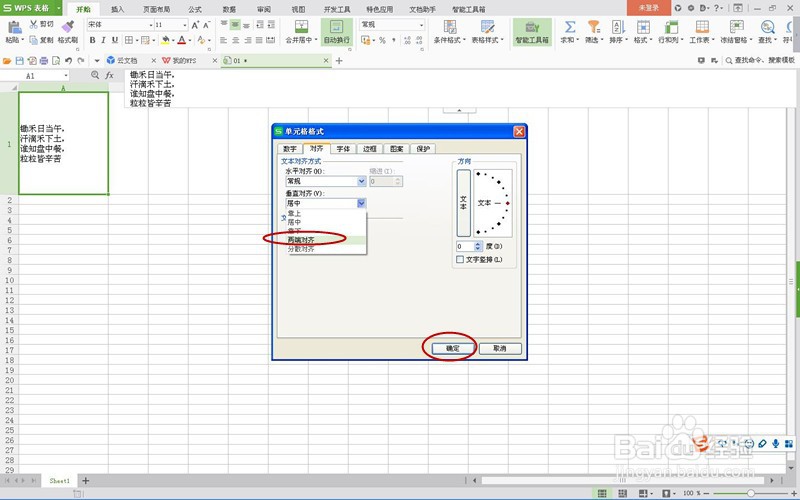Click the Save icon in quick access bar
This screenshot has height=500, width=800.
tap(19, 60)
